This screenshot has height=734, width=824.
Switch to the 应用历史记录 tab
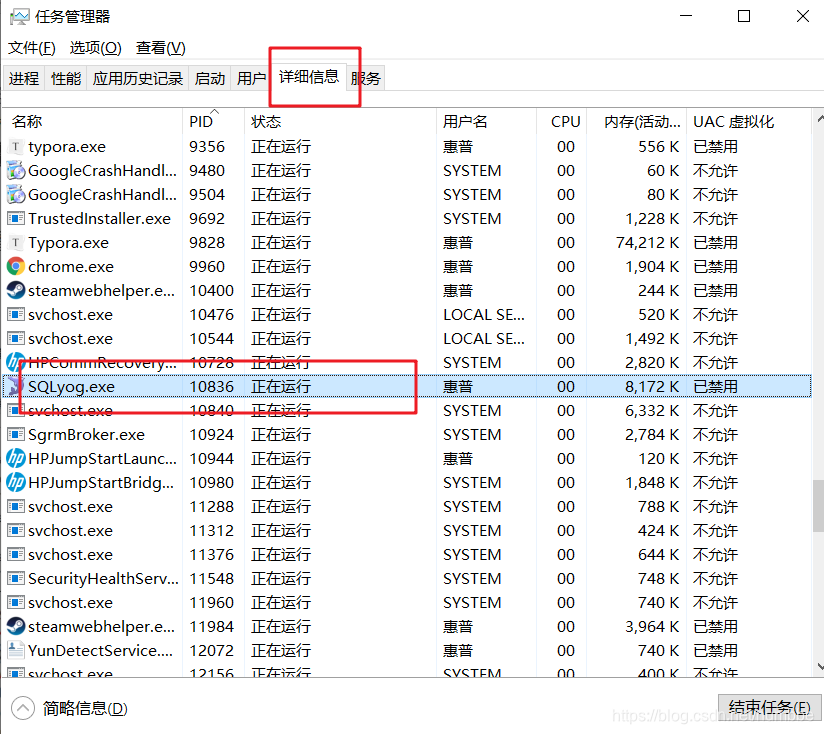(138, 78)
